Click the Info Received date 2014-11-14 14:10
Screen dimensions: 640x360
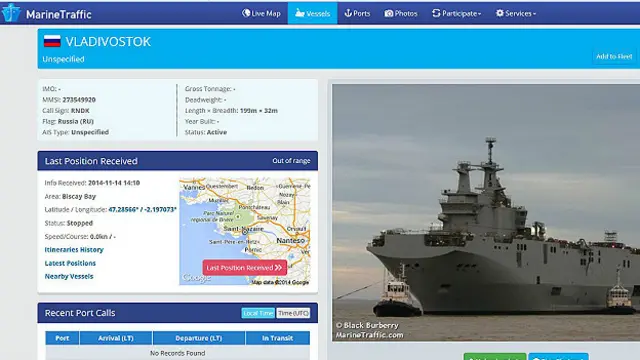click(x=114, y=183)
